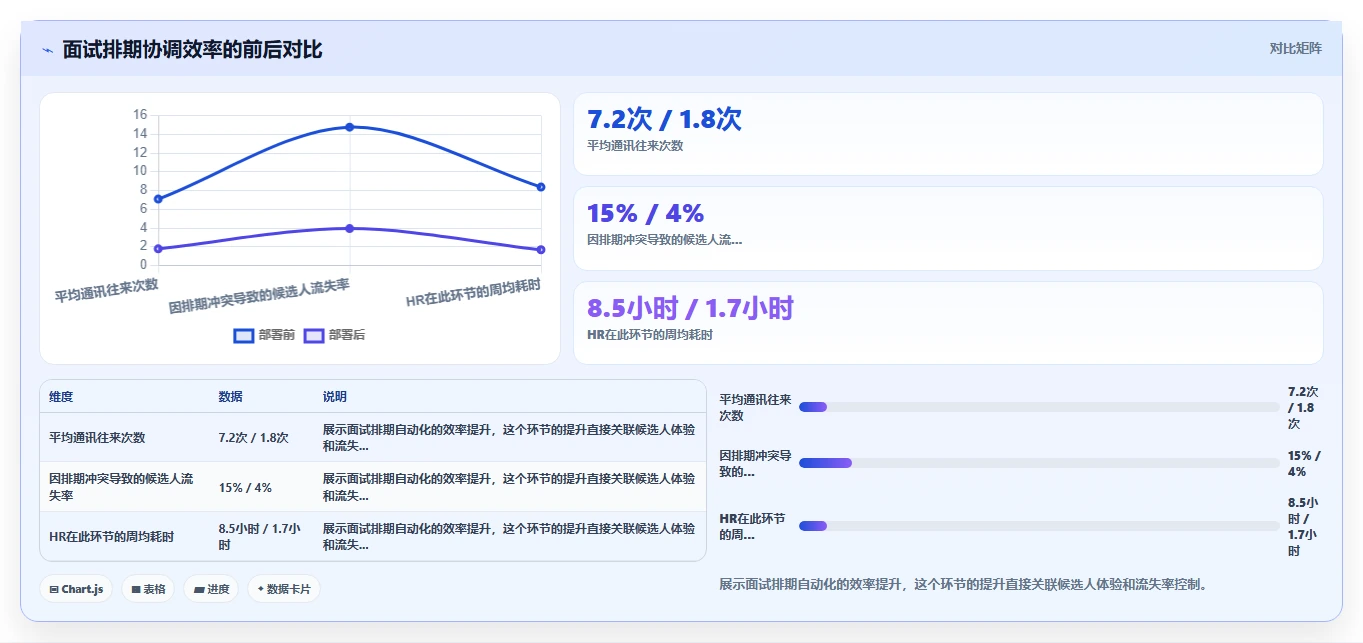
Task: Click data card caption 因排期冲突导致的候选人流…
Action: point(664,240)
